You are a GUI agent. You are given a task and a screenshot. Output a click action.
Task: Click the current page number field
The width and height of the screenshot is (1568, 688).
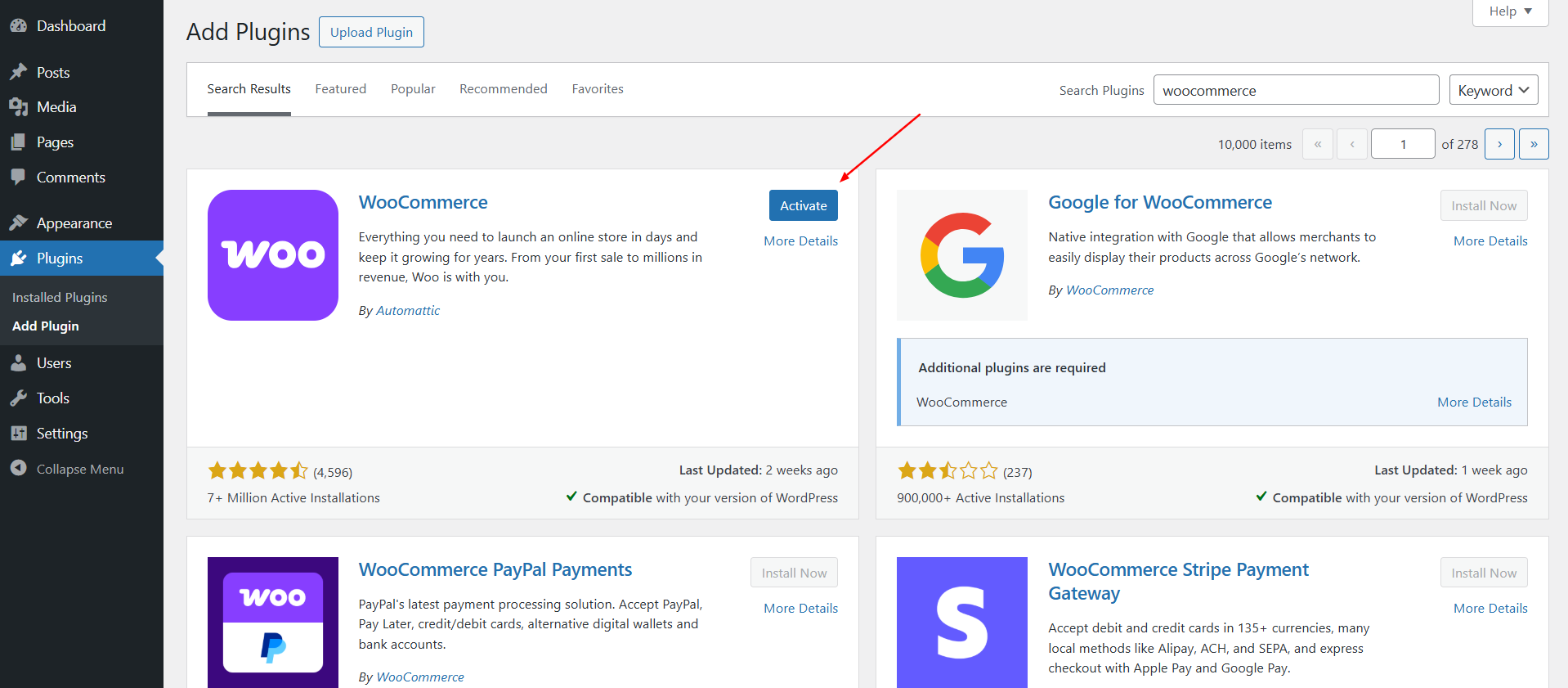[x=1403, y=144]
